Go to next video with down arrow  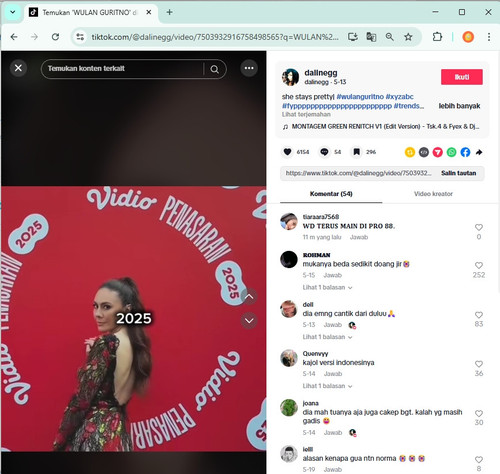pyautogui.click(x=249, y=321)
